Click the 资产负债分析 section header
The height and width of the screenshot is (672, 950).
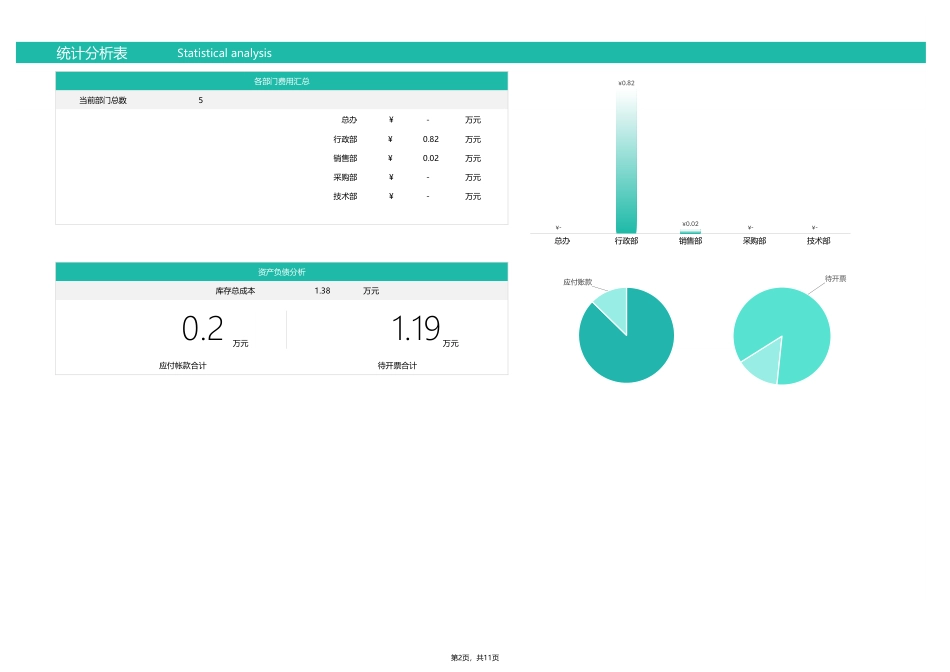tap(281, 272)
